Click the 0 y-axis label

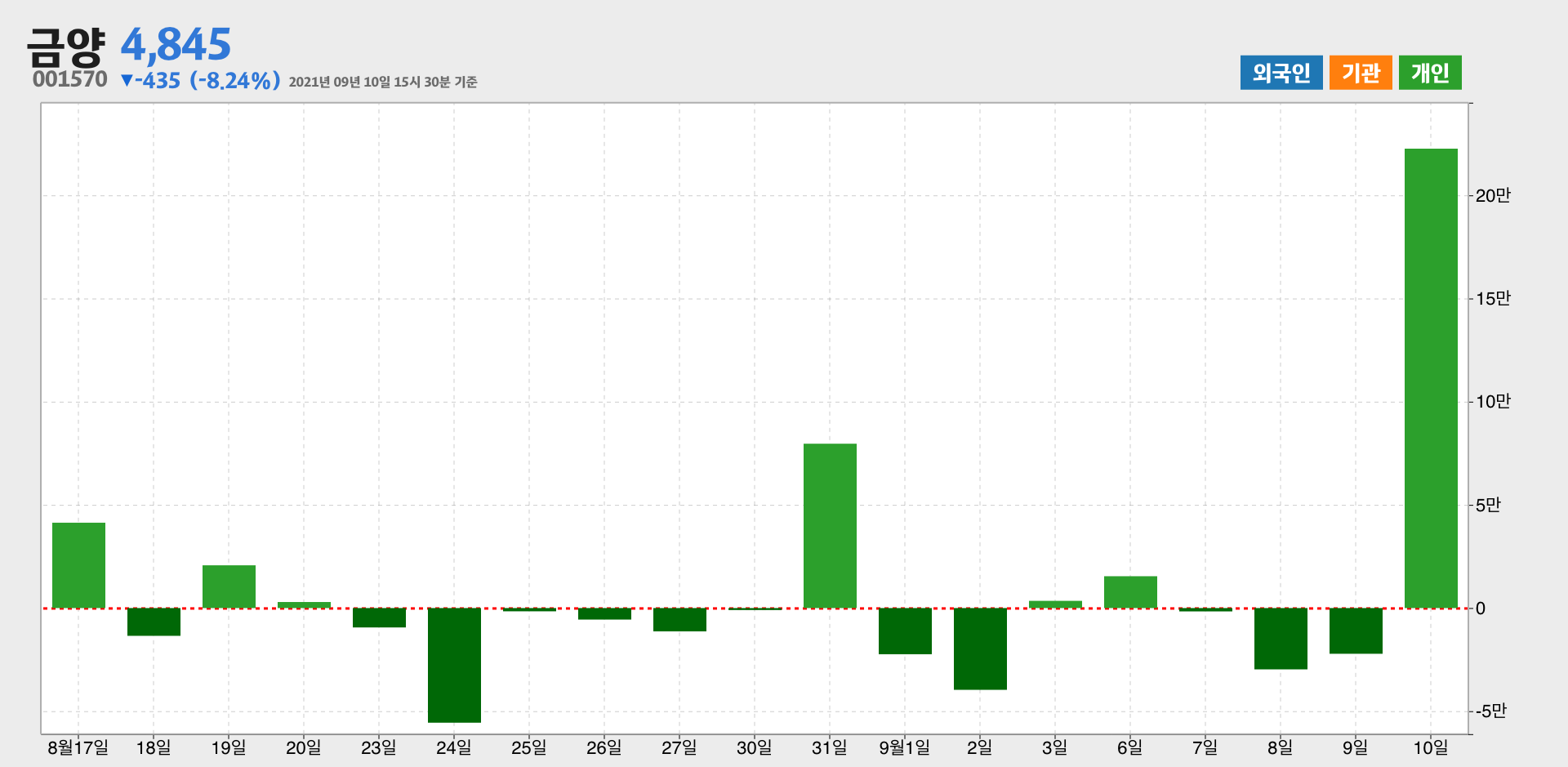click(x=1481, y=609)
